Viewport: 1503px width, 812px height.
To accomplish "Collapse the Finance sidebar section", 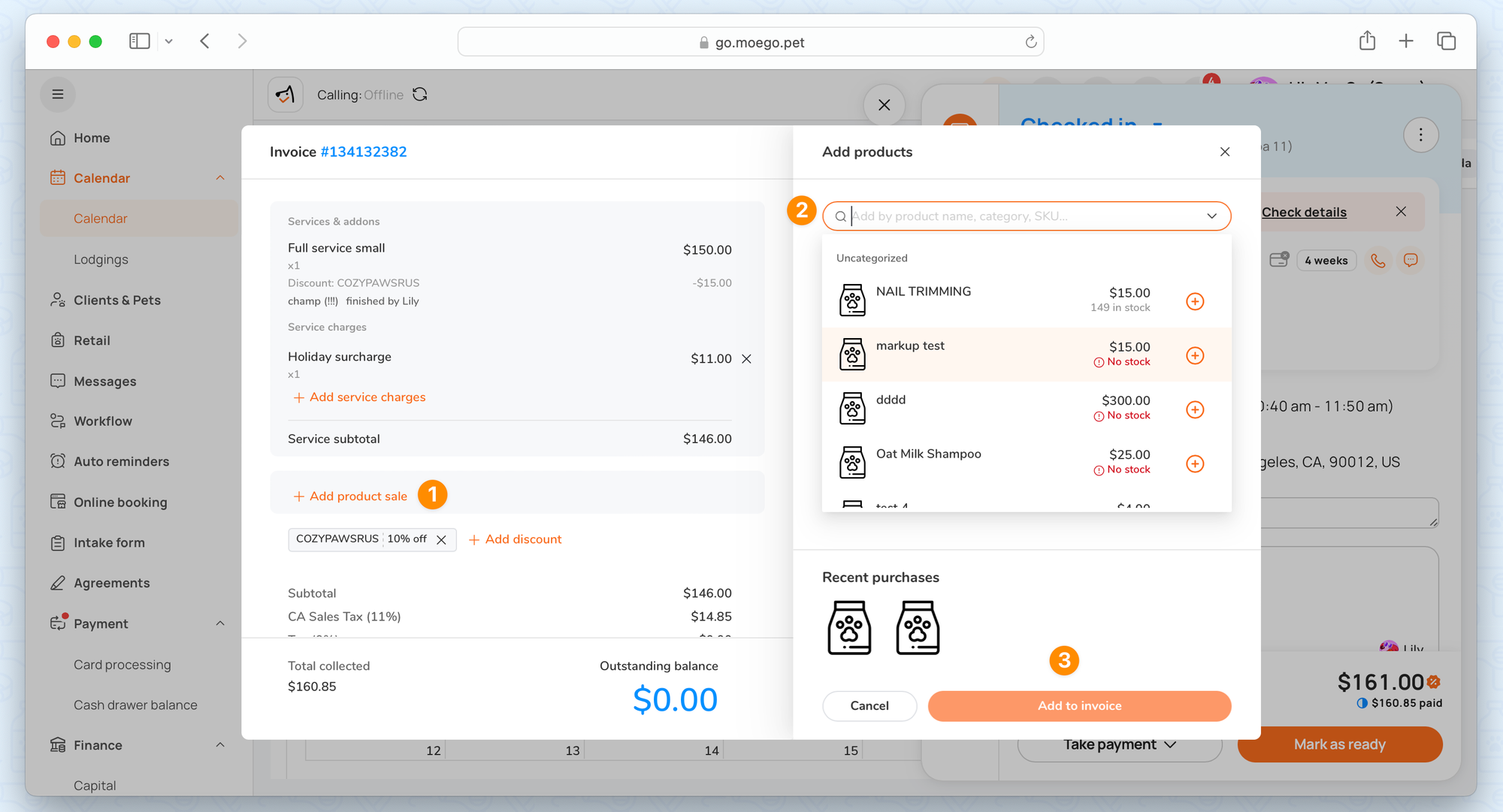I will pyautogui.click(x=220, y=745).
